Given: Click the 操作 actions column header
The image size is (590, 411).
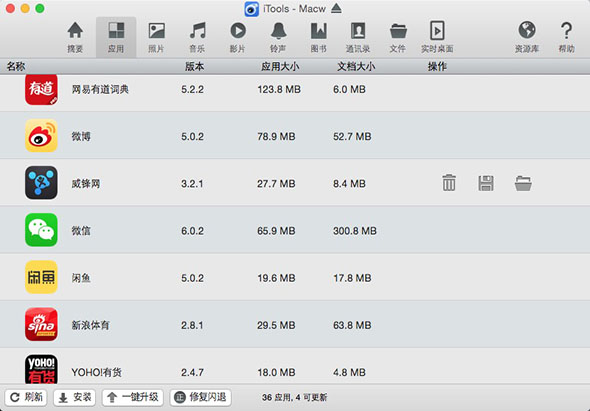Looking at the screenshot, I should point(437,67).
